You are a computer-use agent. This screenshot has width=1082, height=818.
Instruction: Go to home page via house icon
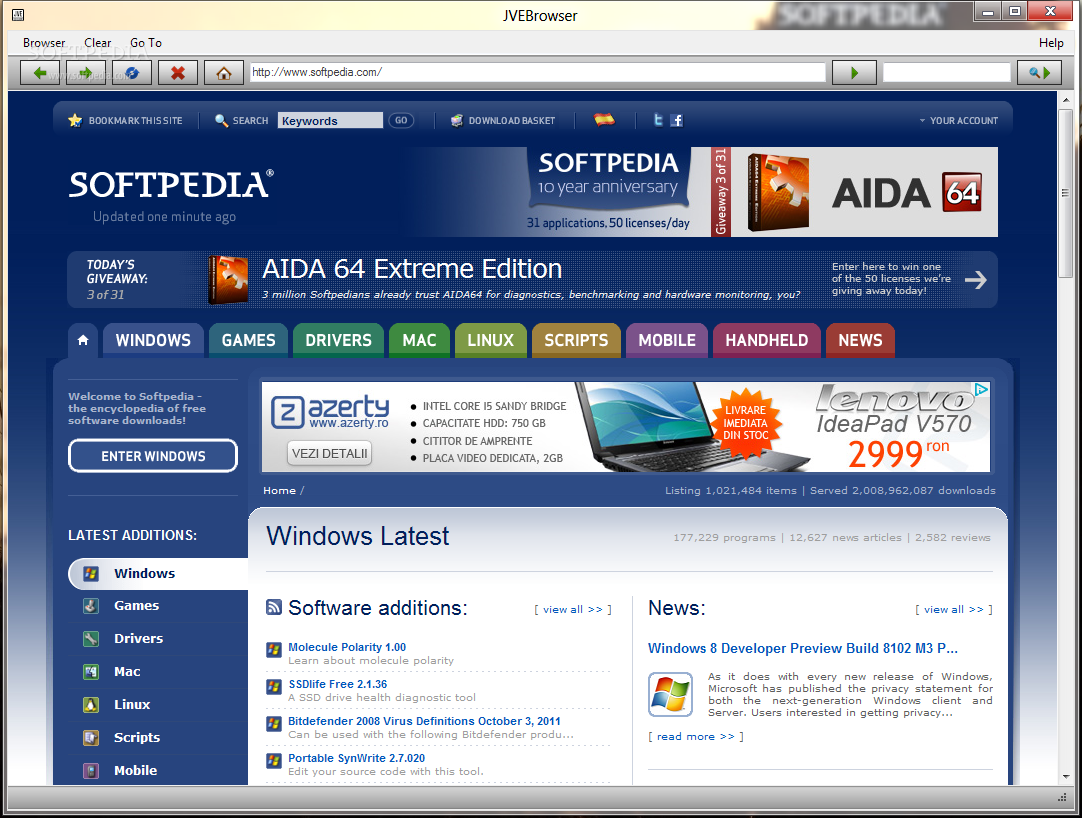click(224, 72)
